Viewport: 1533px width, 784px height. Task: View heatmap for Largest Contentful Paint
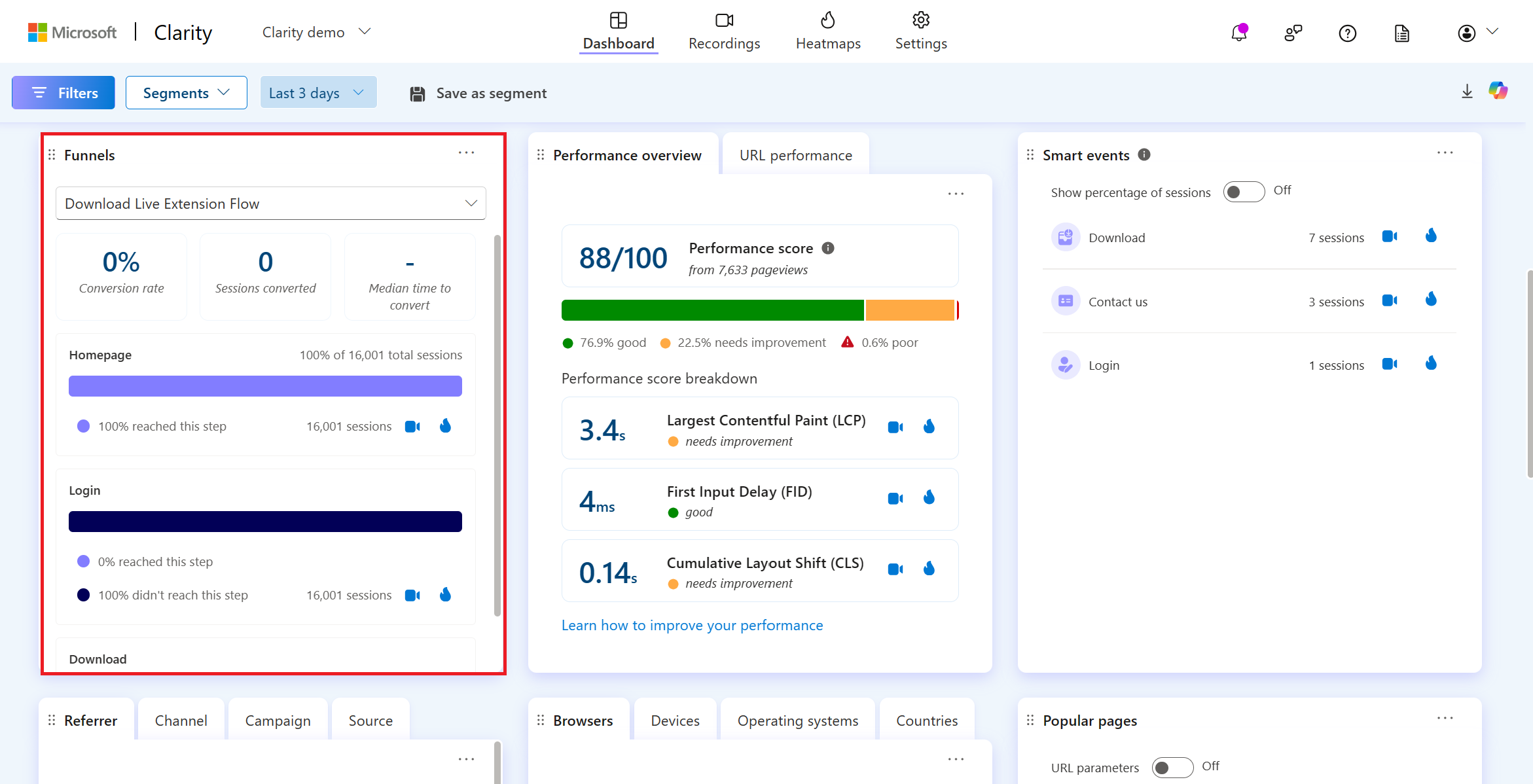929,426
